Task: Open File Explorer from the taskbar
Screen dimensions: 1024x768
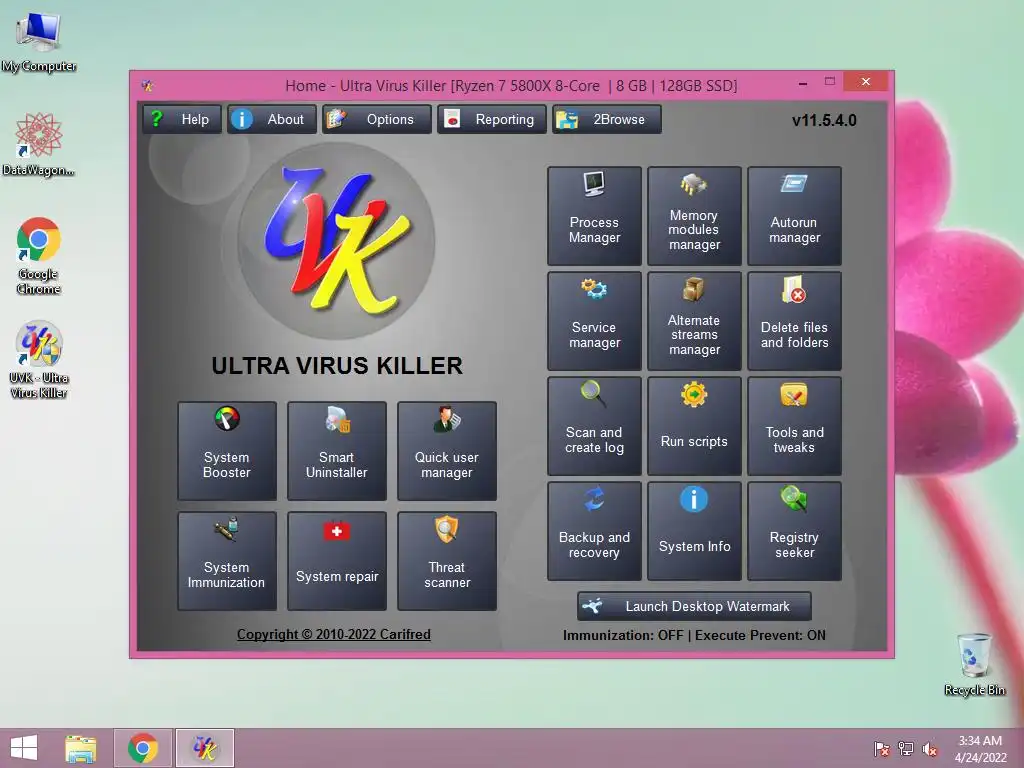Action: coord(80,748)
